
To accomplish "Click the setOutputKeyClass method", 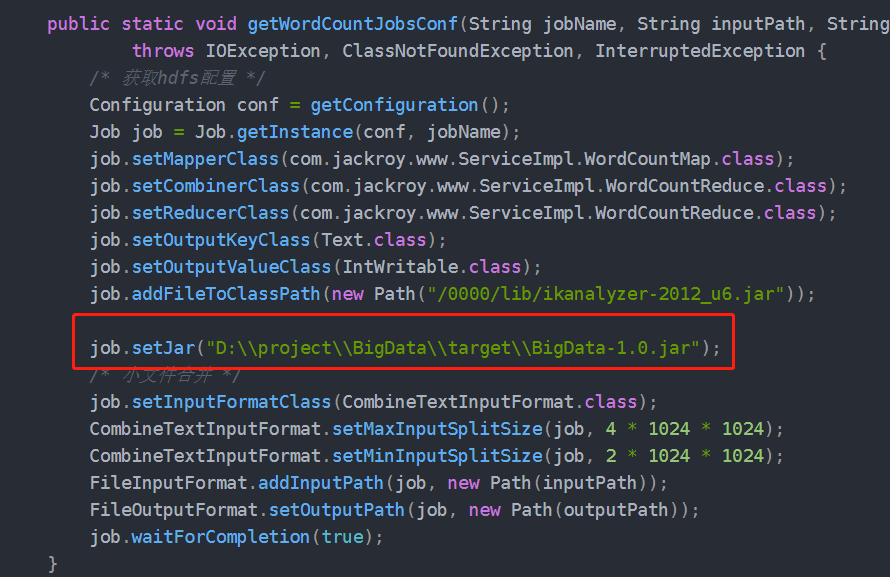I will pos(221,240).
